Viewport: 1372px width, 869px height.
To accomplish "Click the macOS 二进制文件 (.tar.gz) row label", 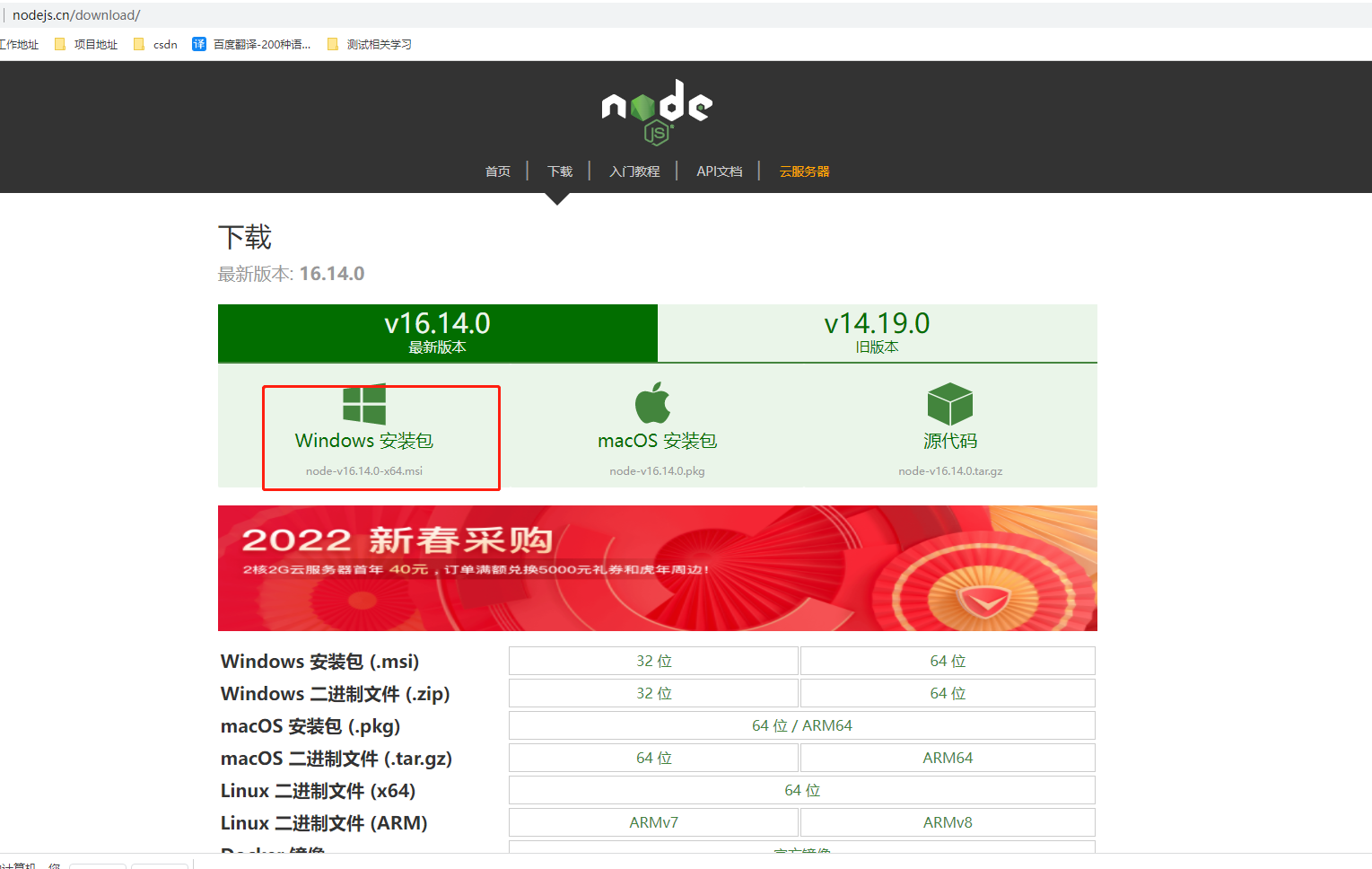I will (x=336, y=759).
